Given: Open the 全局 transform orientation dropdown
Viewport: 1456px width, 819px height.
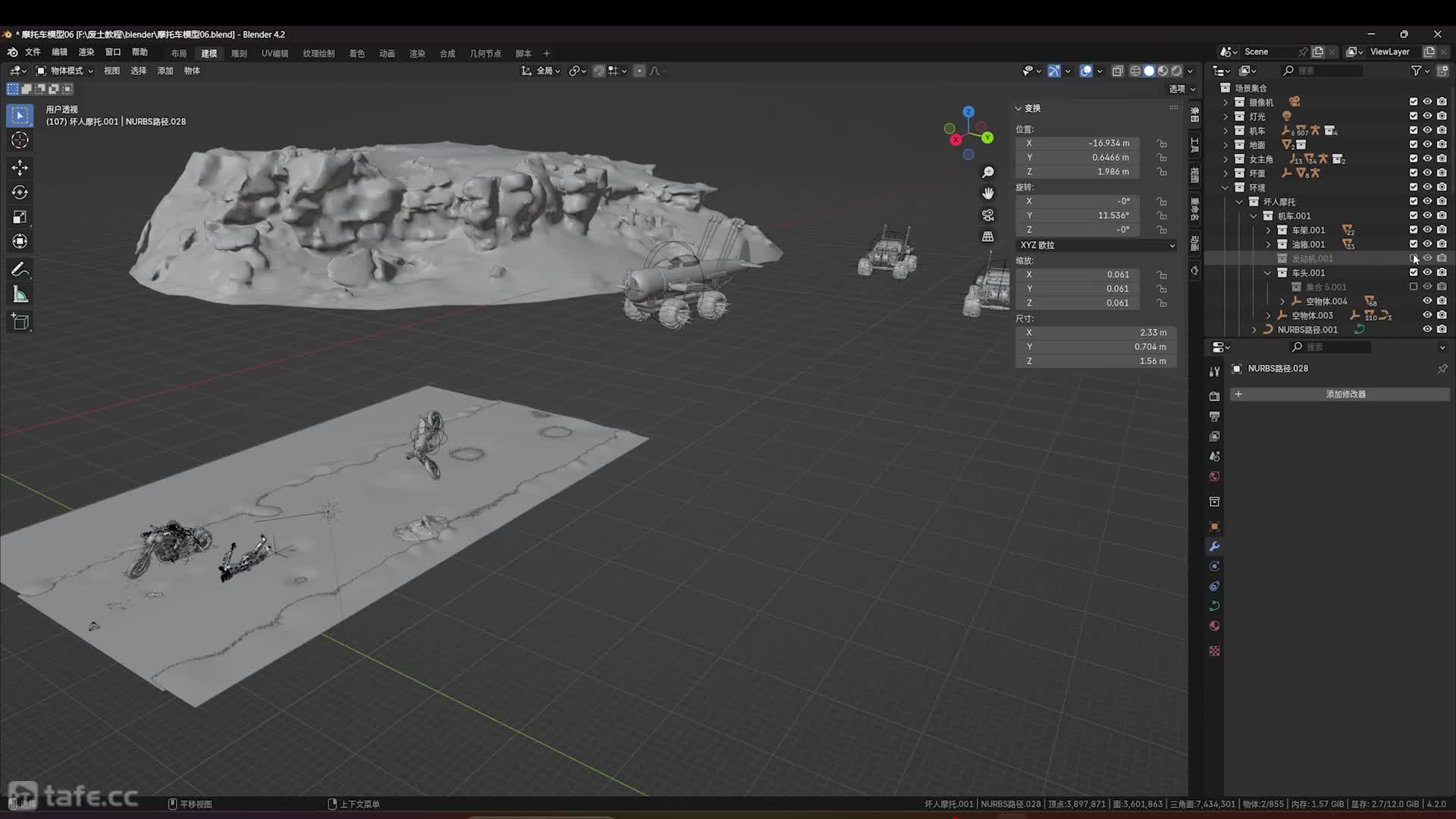Looking at the screenshot, I should [x=541, y=71].
